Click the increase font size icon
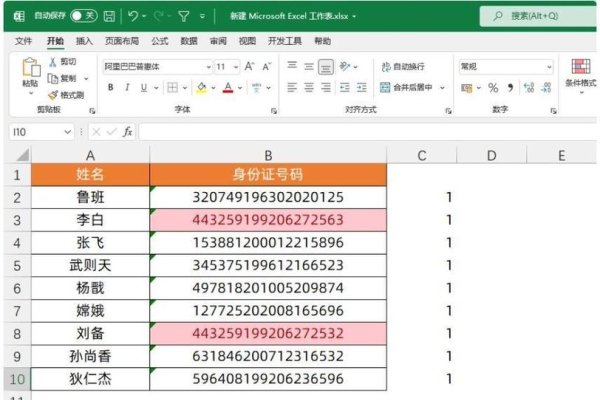 click(249, 67)
